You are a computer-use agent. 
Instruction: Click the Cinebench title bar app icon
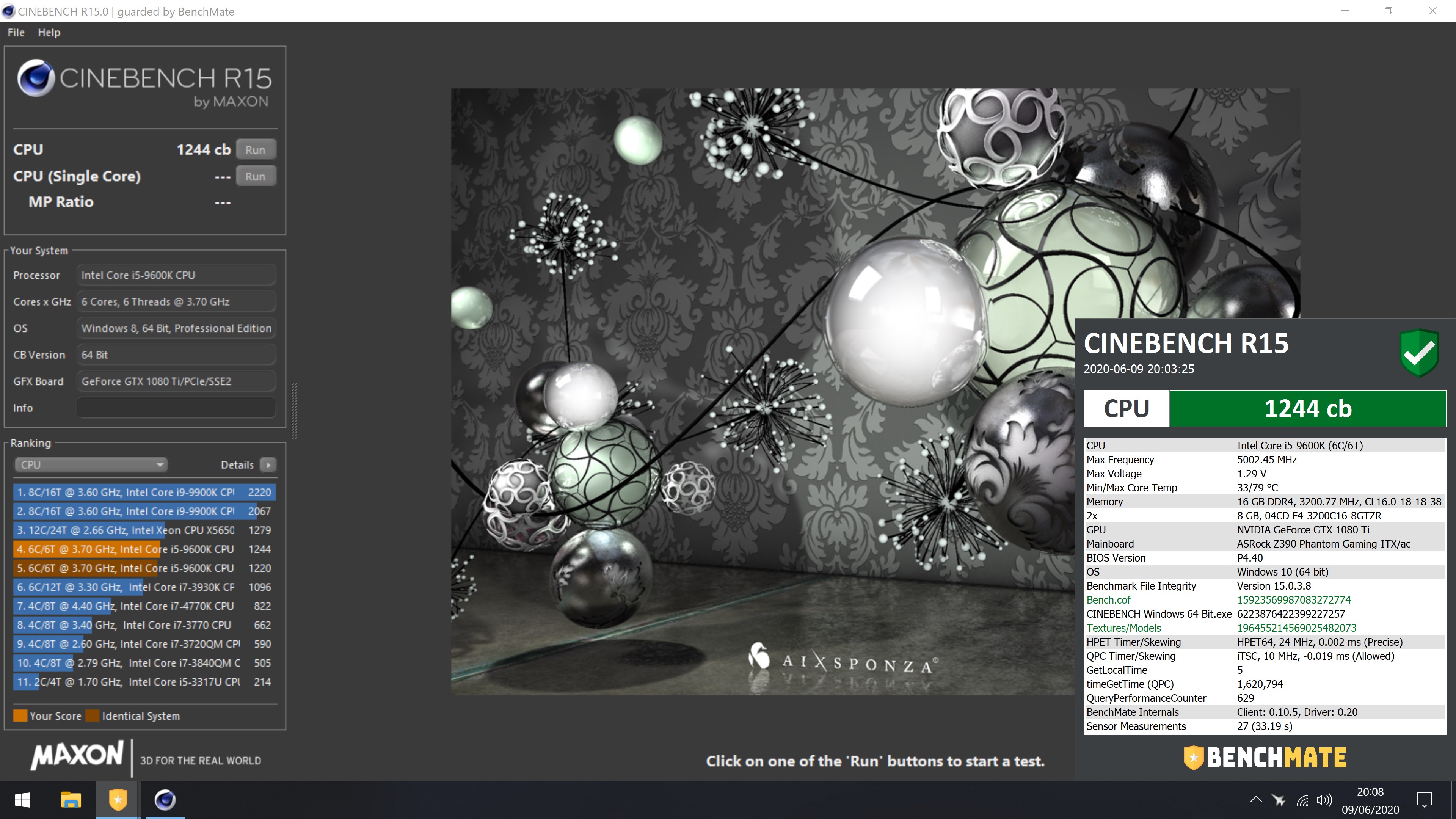coord(8,11)
